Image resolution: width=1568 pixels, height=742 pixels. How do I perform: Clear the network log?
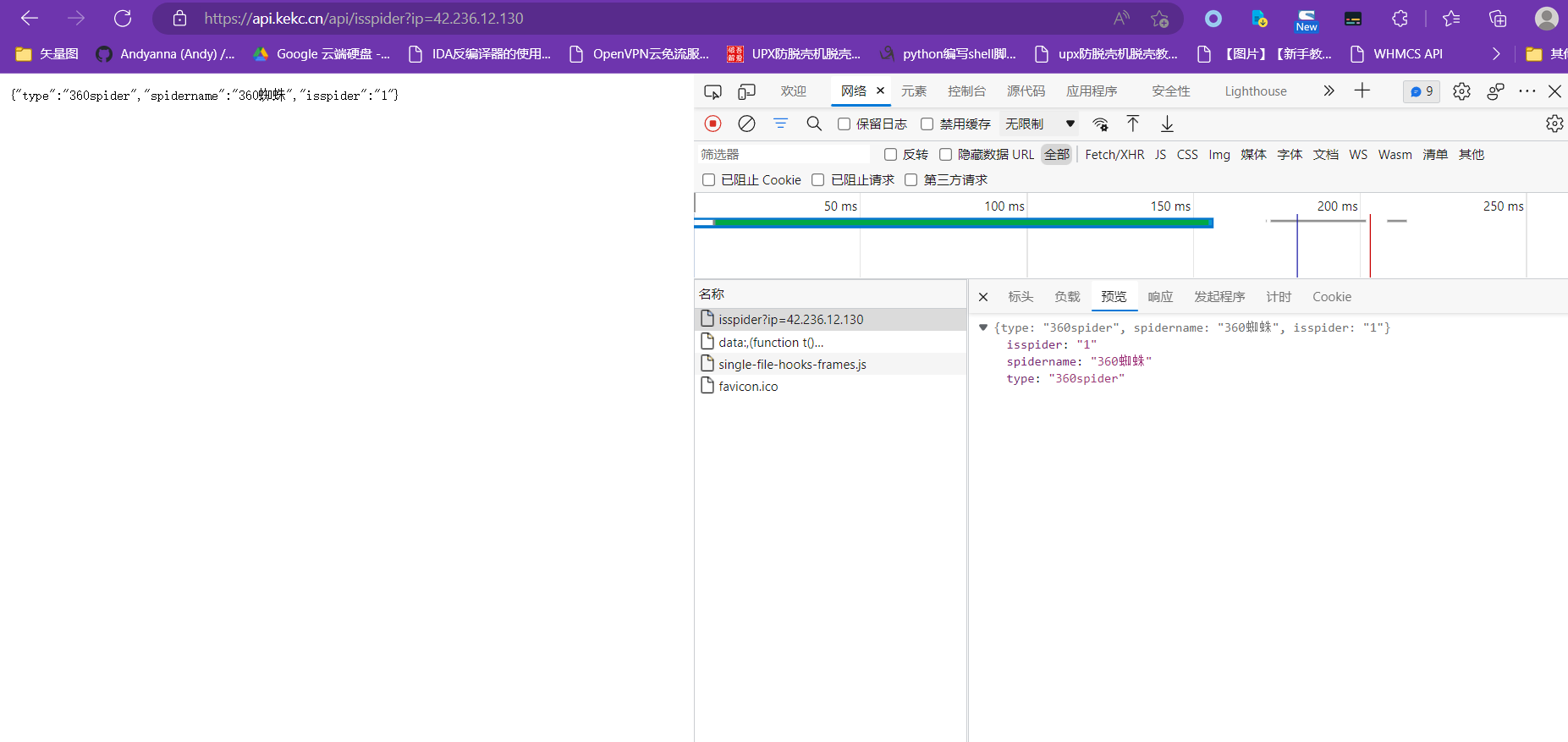[746, 124]
